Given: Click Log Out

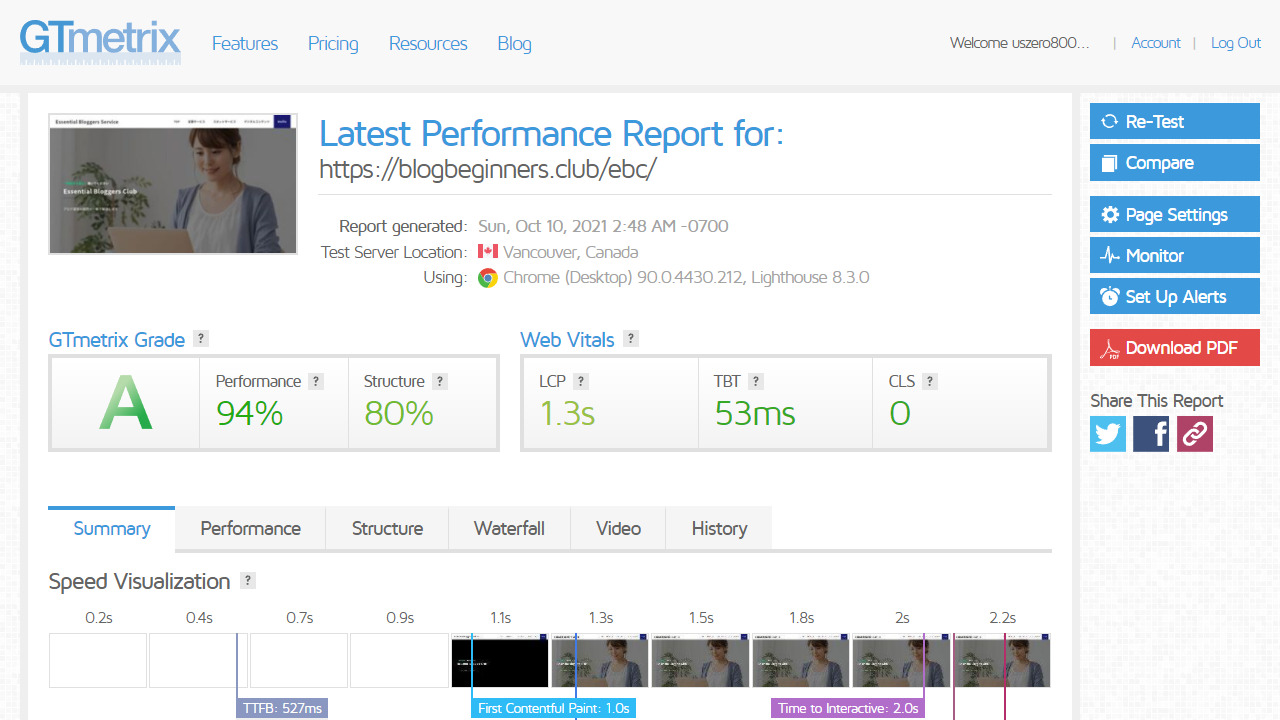Looking at the screenshot, I should click(1236, 43).
